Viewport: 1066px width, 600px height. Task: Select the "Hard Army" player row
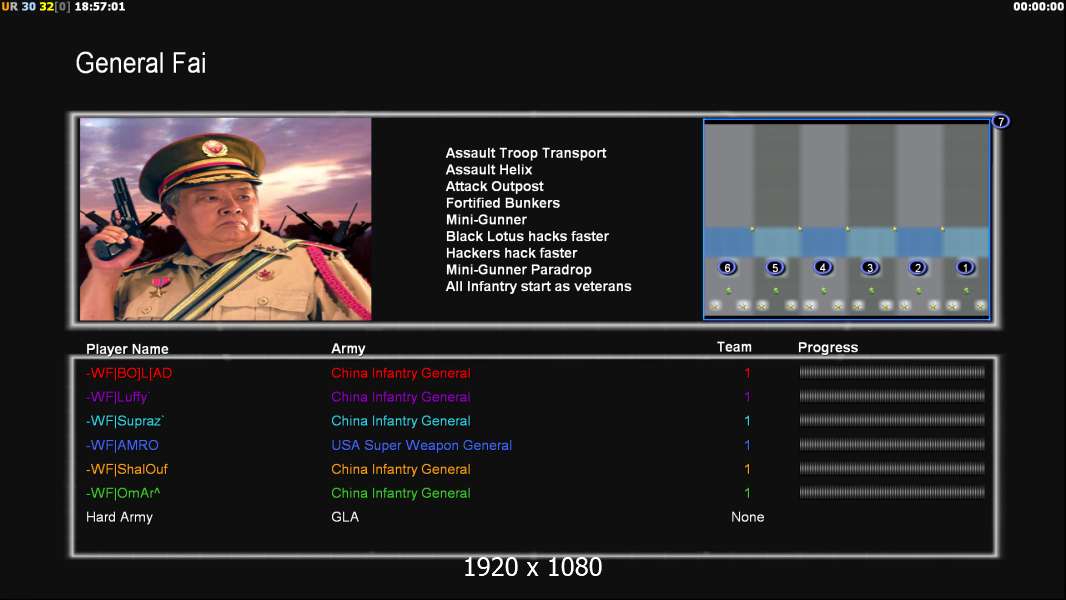tap(119, 517)
